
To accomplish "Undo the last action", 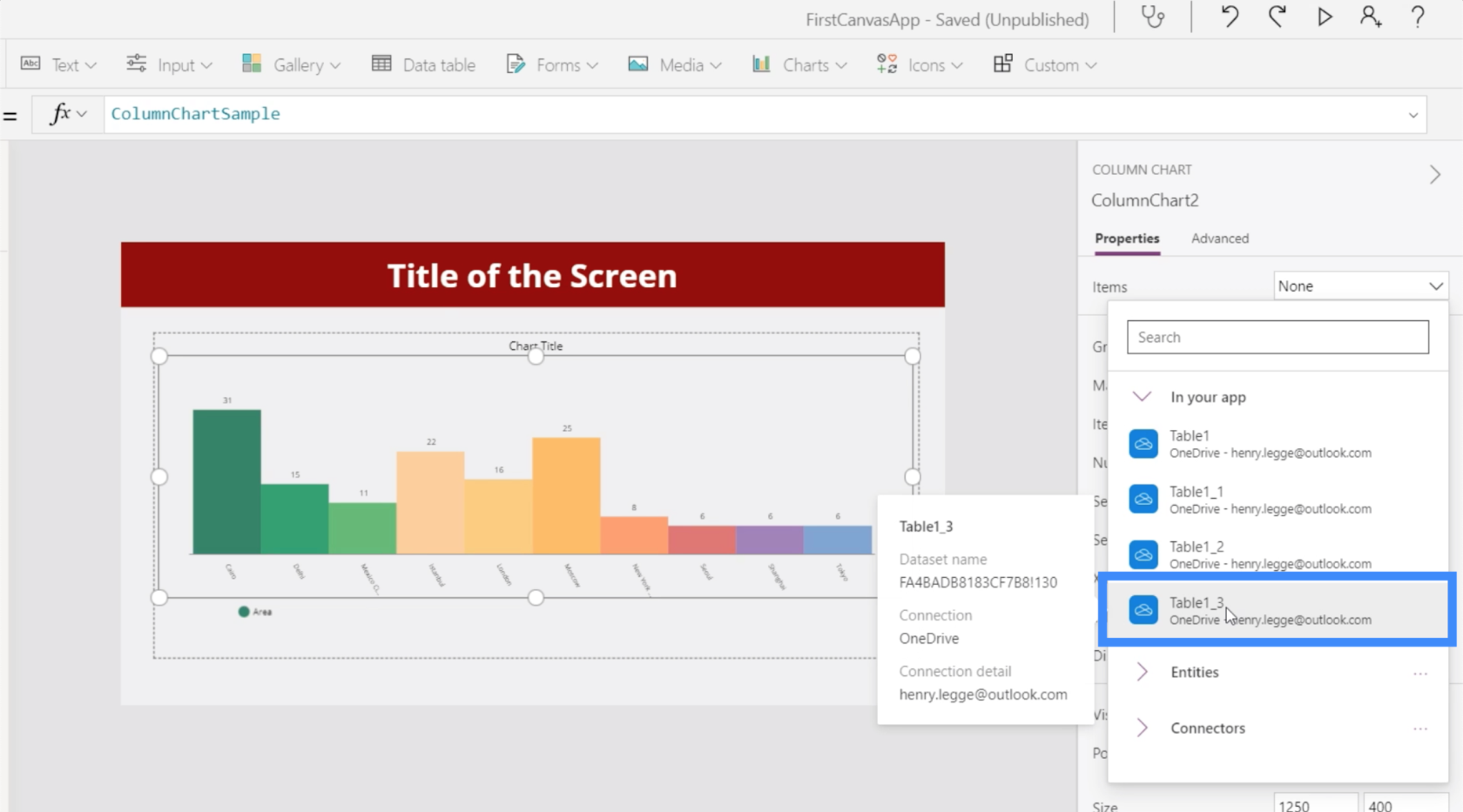I will pyautogui.click(x=1230, y=17).
